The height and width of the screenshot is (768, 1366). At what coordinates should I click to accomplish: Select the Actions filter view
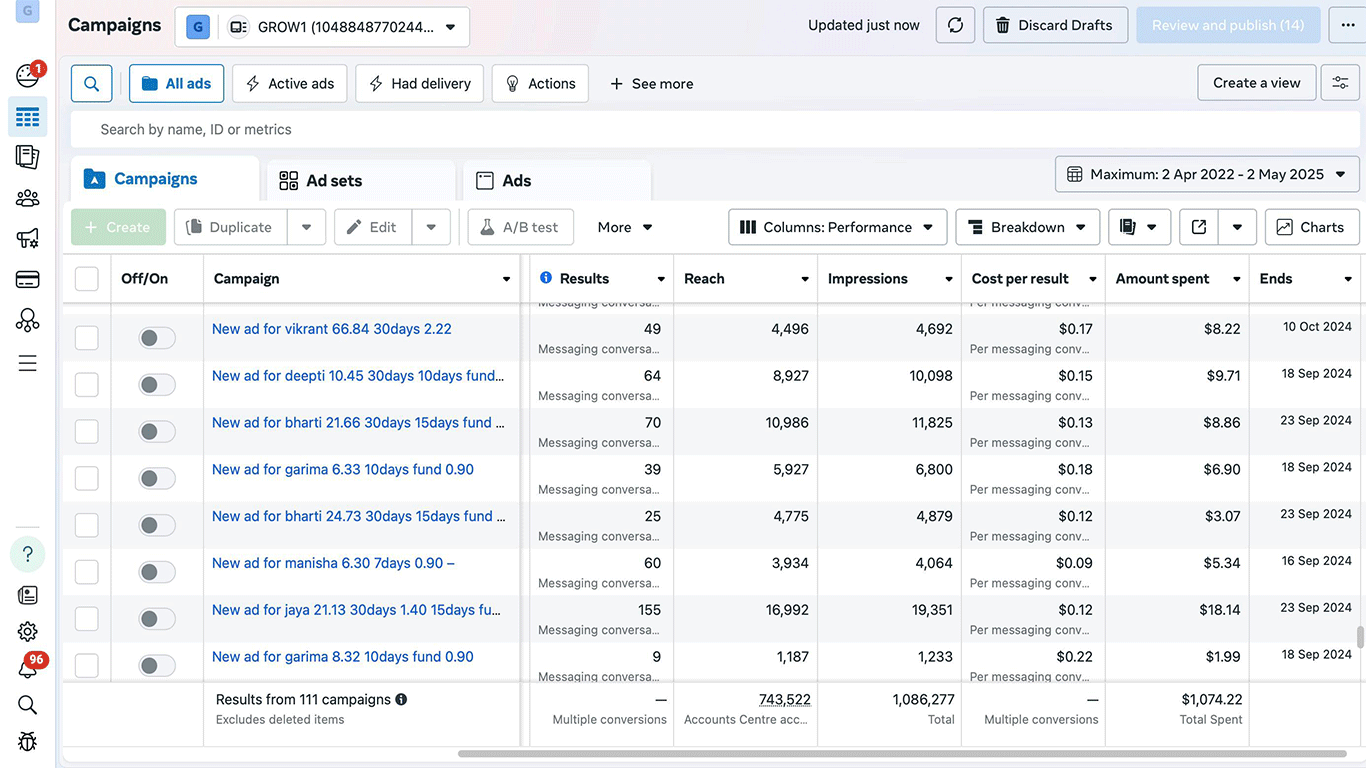pos(540,84)
